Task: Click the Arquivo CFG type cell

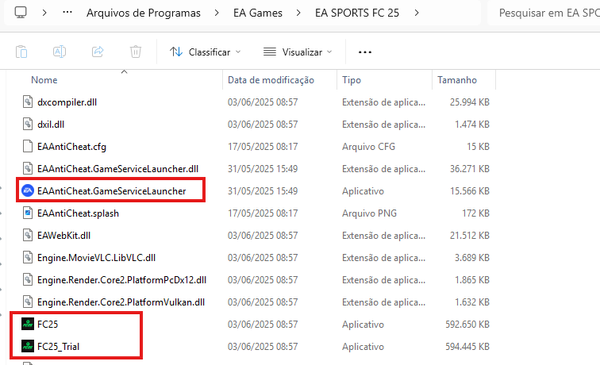Action: tap(368, 147)
